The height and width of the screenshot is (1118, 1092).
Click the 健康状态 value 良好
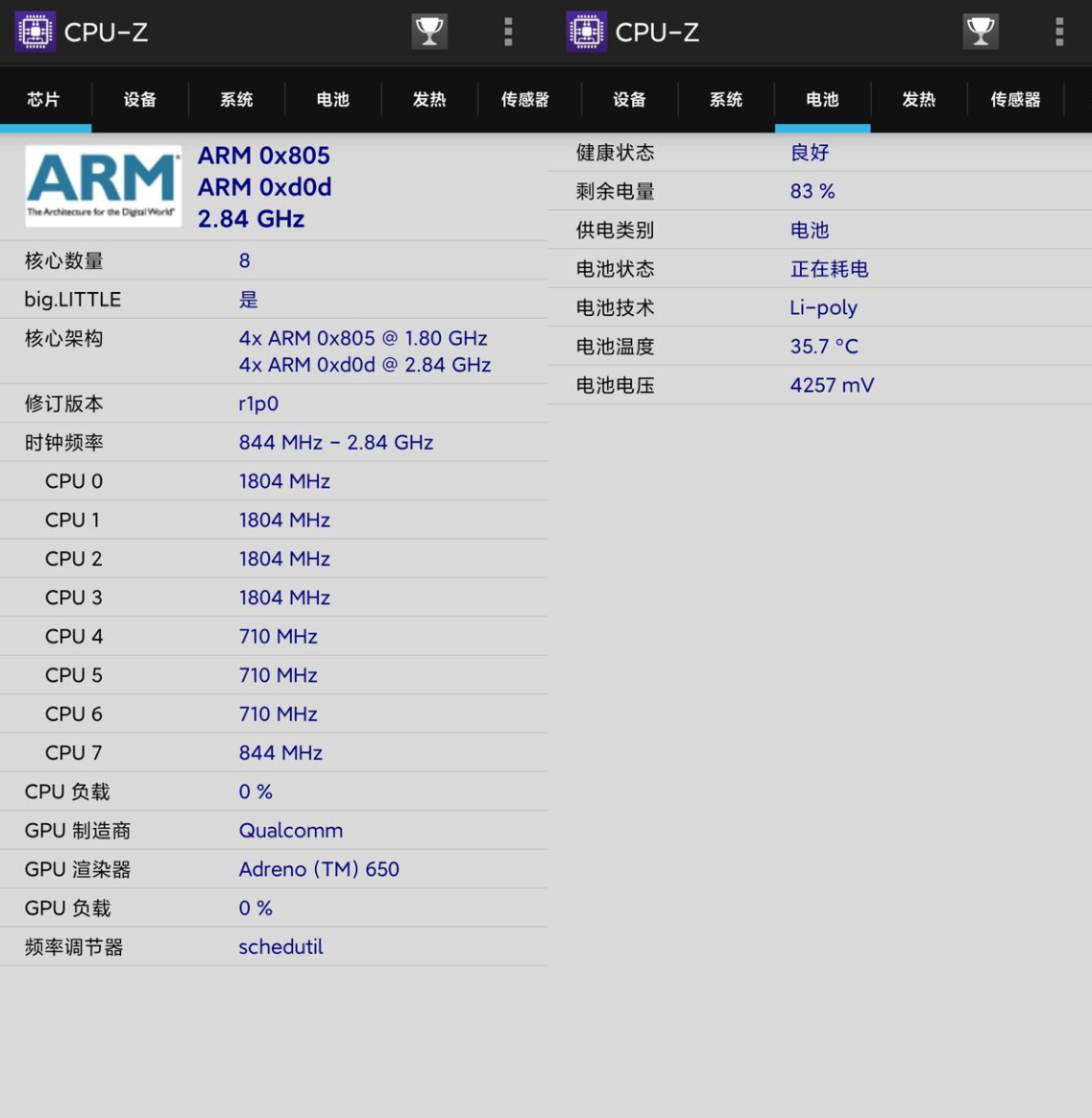pos(810,153)
